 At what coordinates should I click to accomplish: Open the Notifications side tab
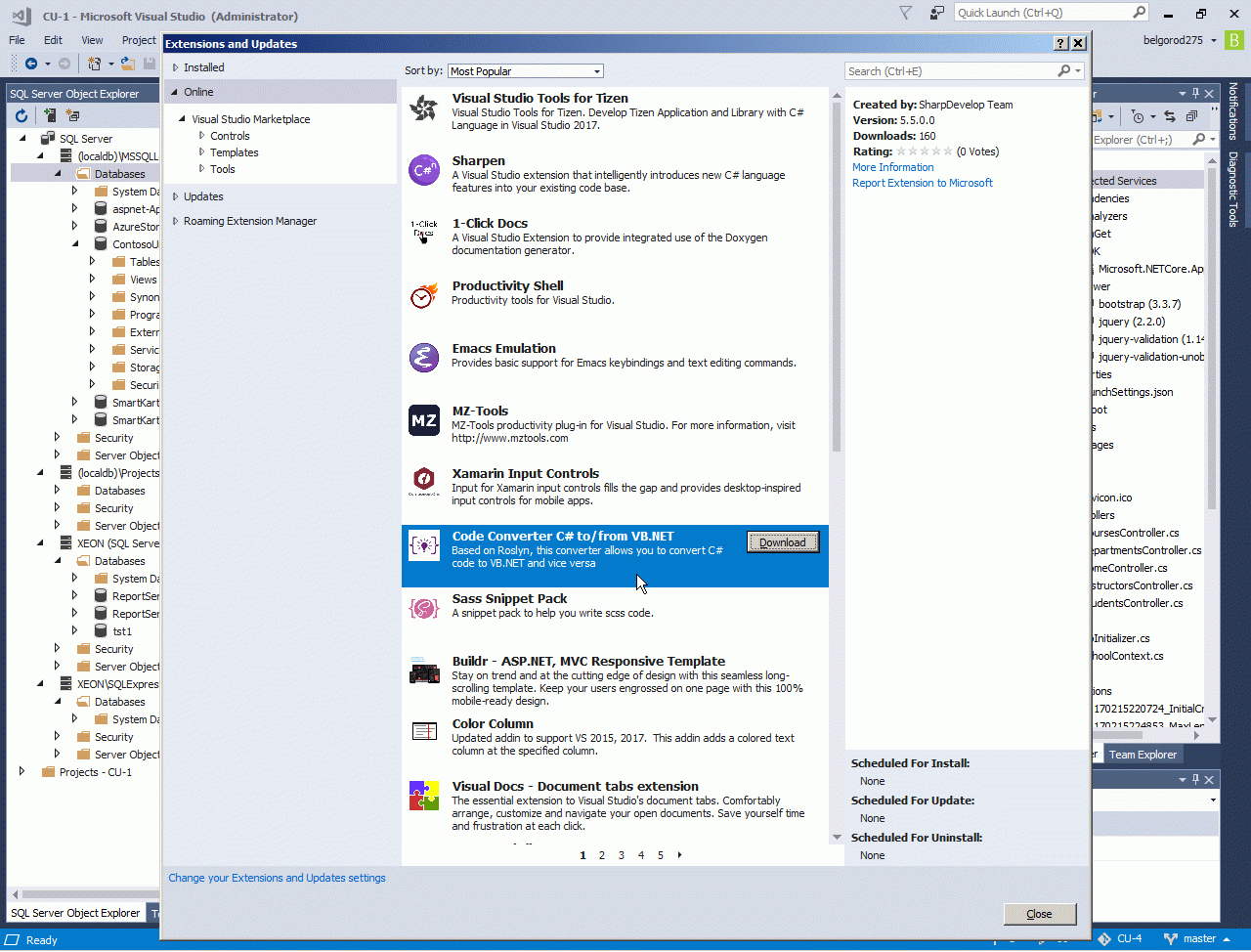coord(1233,110)
